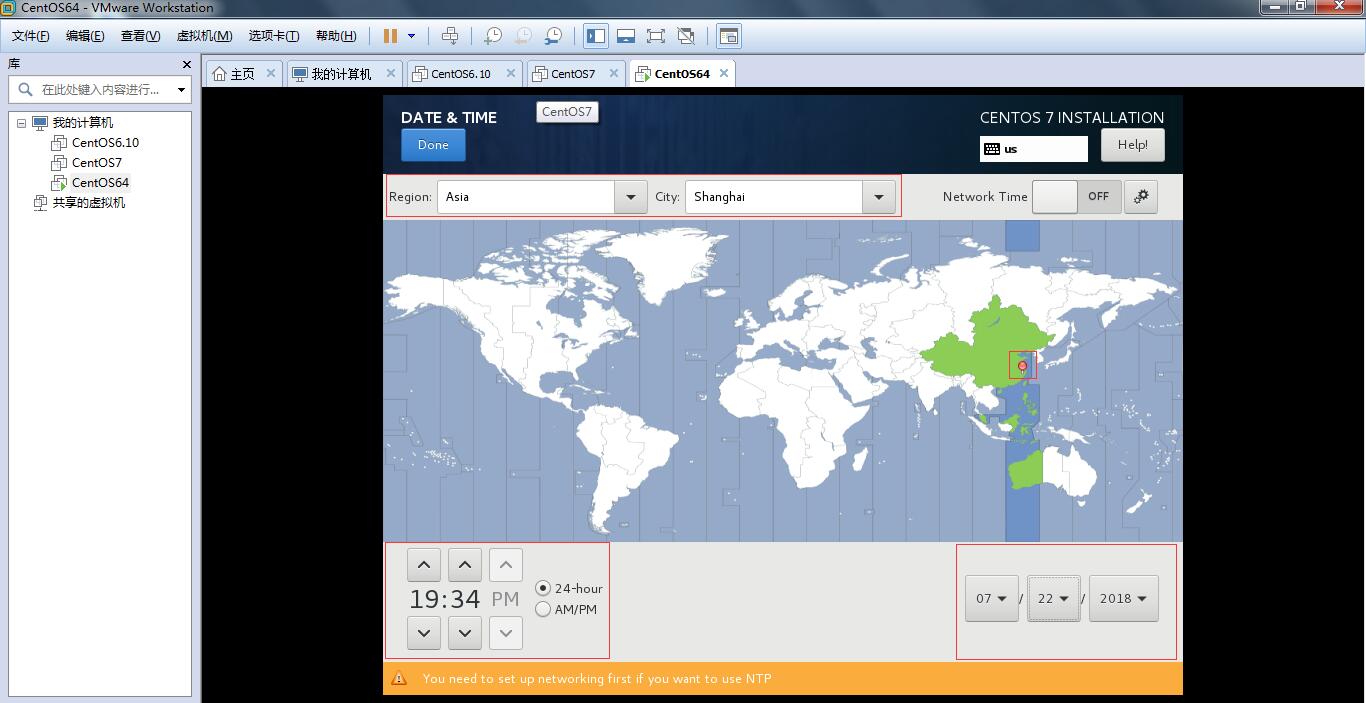Click the console view icon at toolbar end
This screenshot has width=1366, height=703.
tap(729, 36)
